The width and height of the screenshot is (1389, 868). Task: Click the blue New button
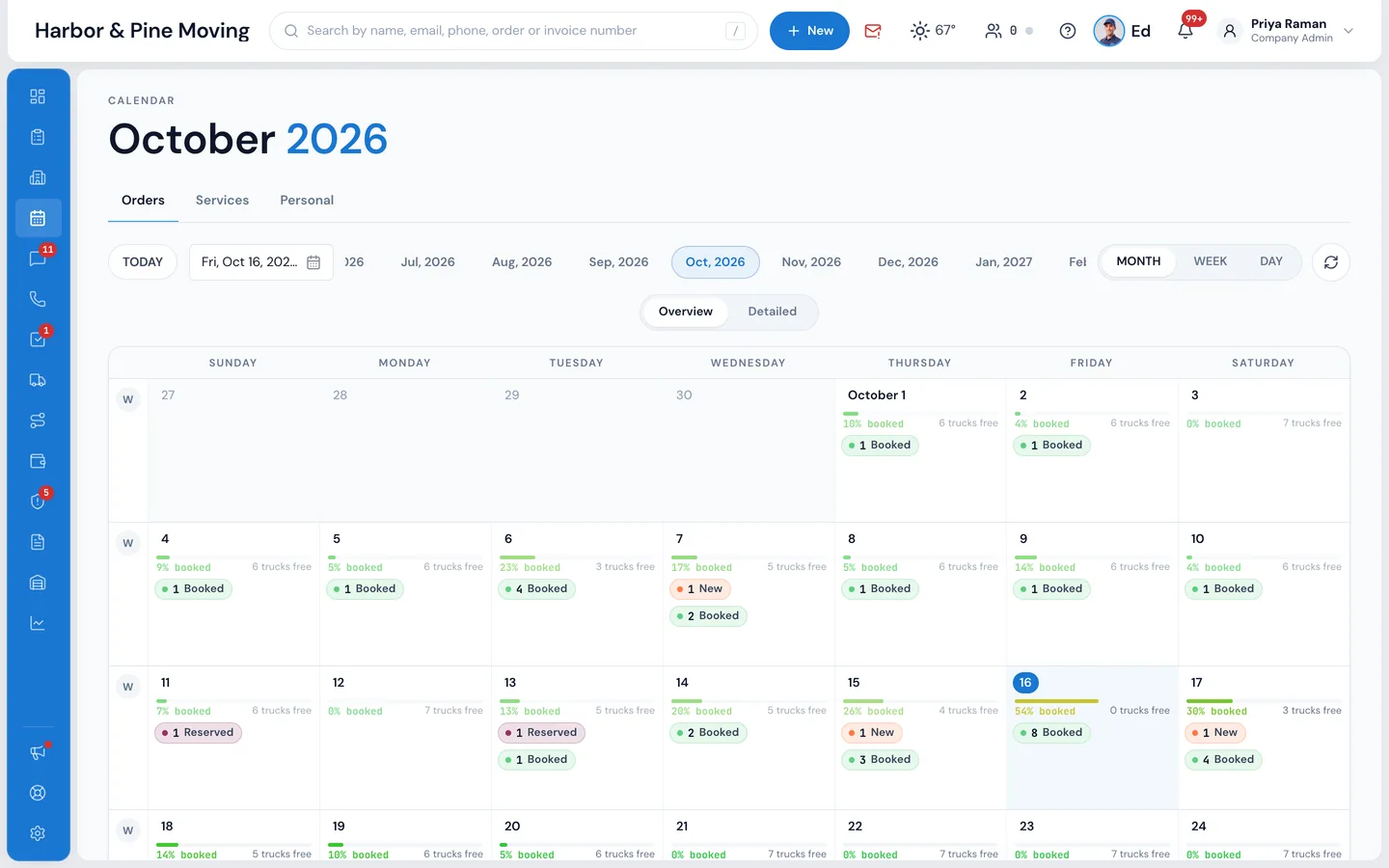coord(809,31)
